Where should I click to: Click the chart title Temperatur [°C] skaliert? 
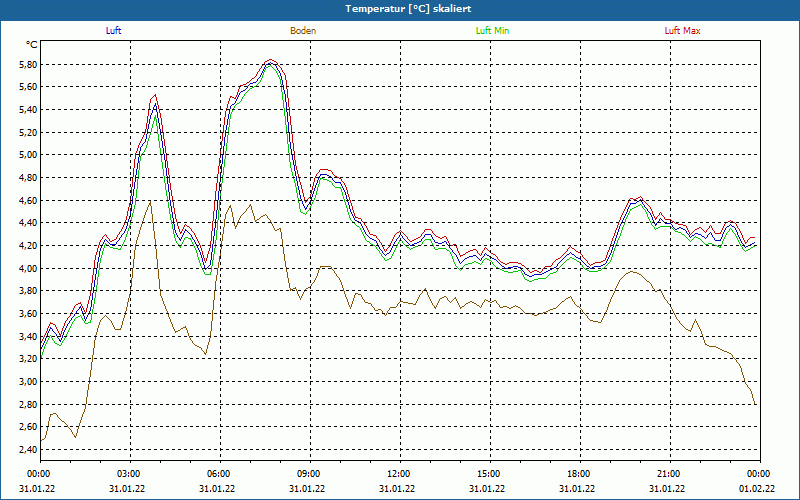[400, 8]
